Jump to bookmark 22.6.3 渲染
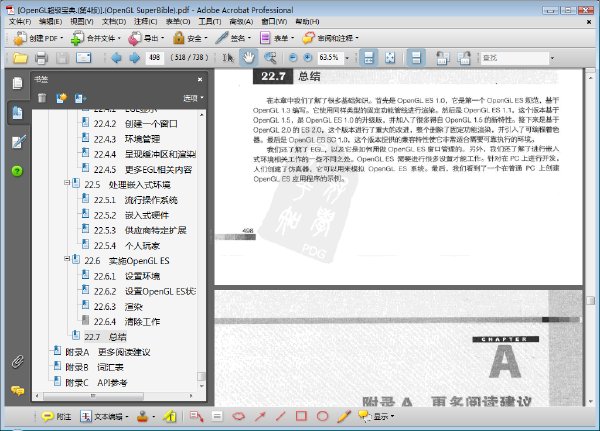Viewport: 600px width, 431px height. coord(118,307)
